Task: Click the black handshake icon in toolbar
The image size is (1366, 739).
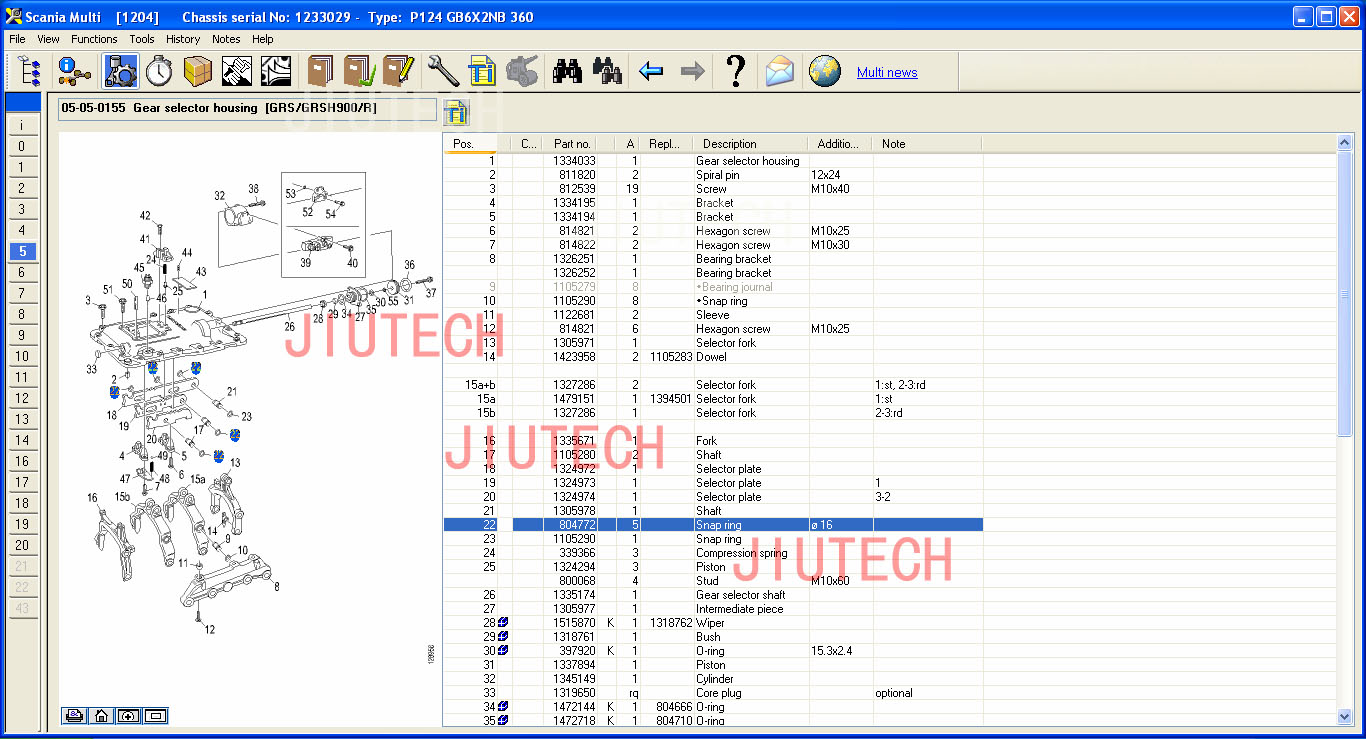Action: [x=237, y=71]
